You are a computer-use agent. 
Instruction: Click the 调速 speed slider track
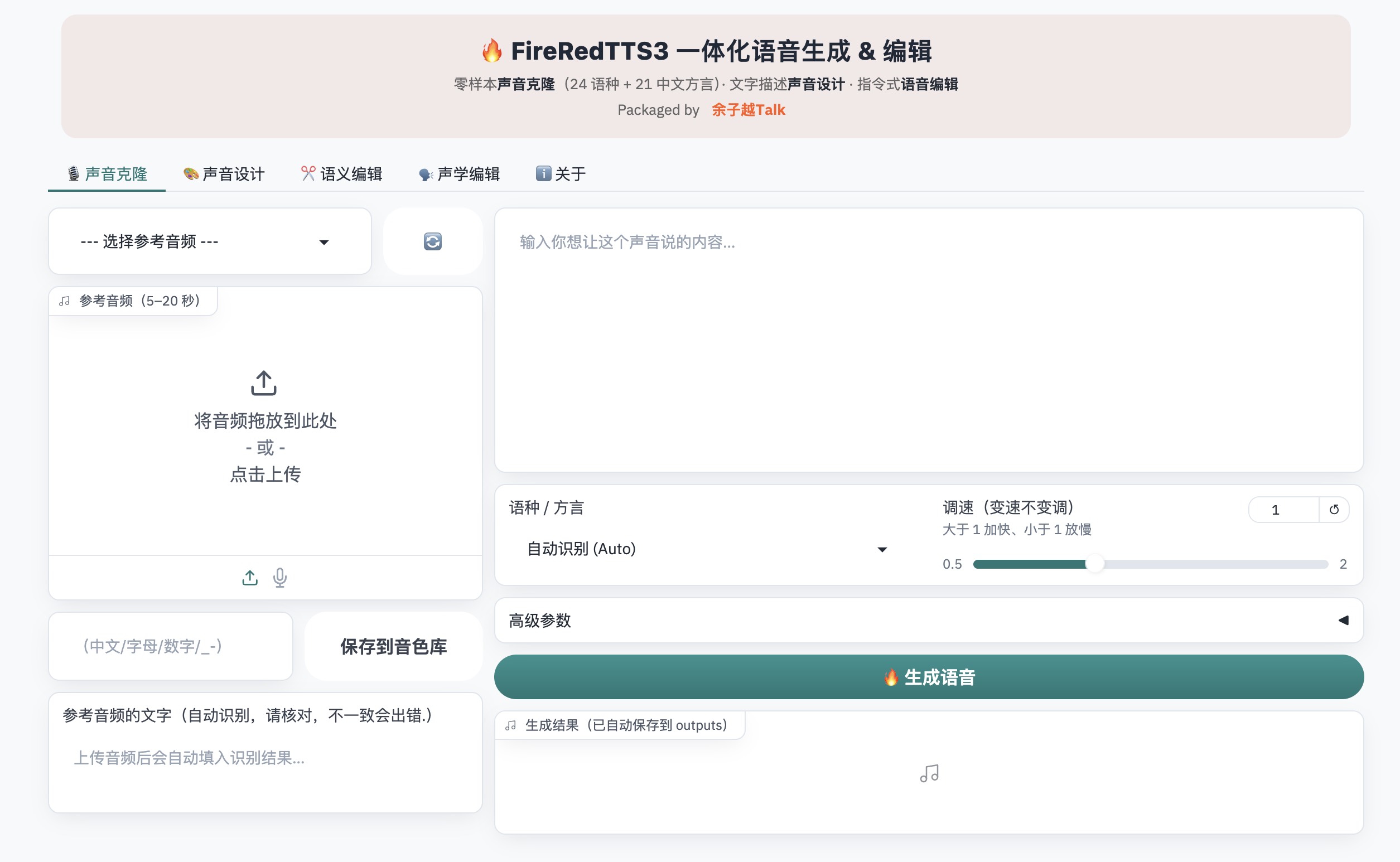1151,564
